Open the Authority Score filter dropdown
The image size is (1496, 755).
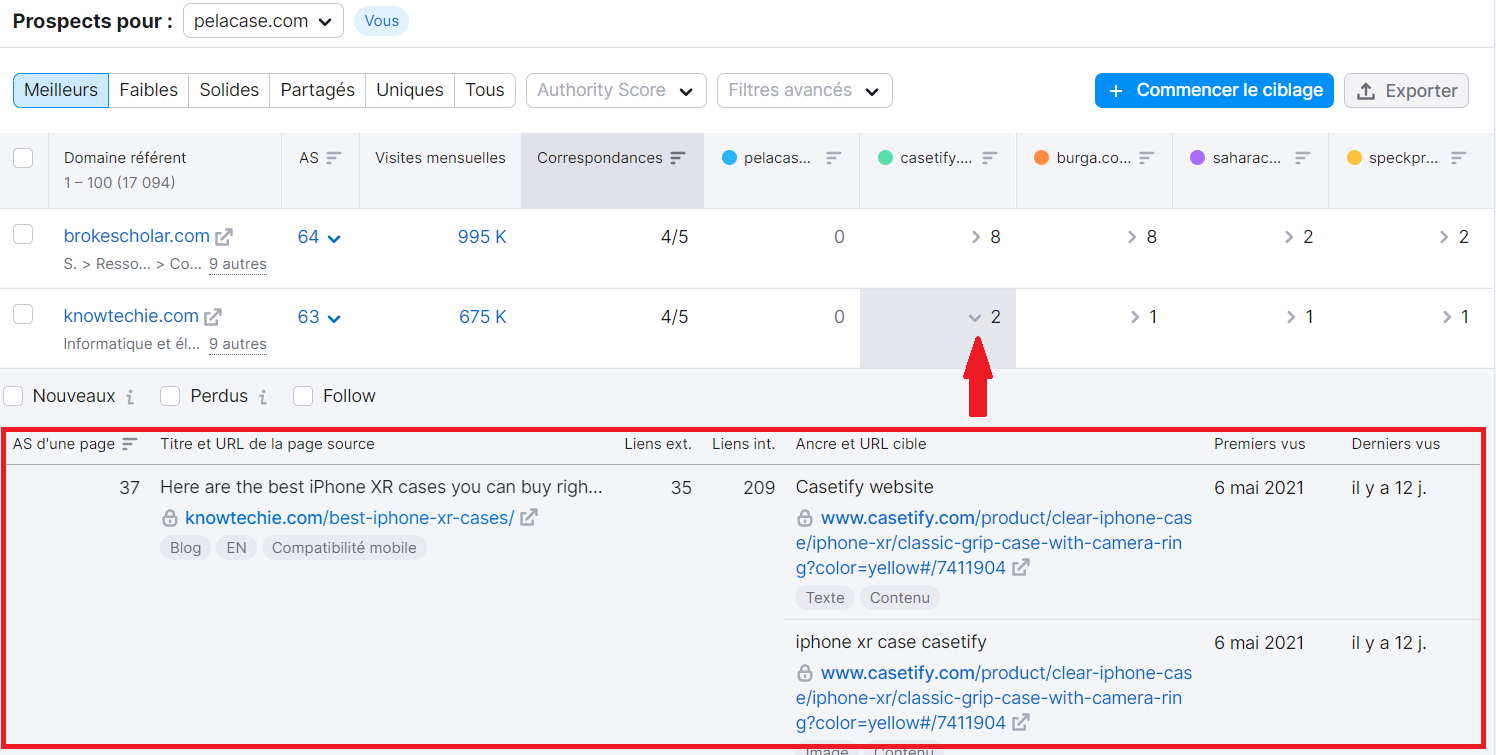616,90
